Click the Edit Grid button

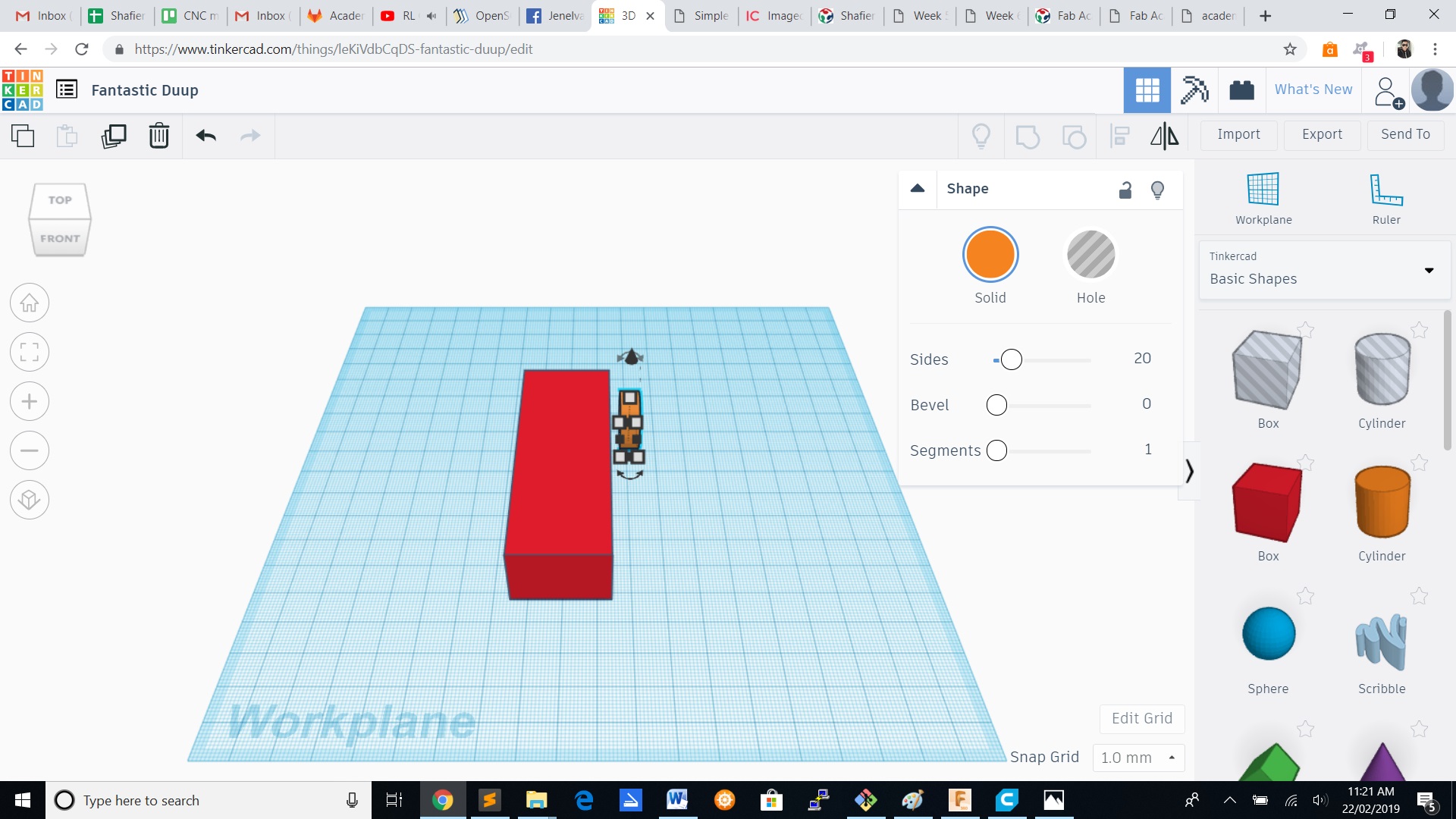coord(1141,718)
